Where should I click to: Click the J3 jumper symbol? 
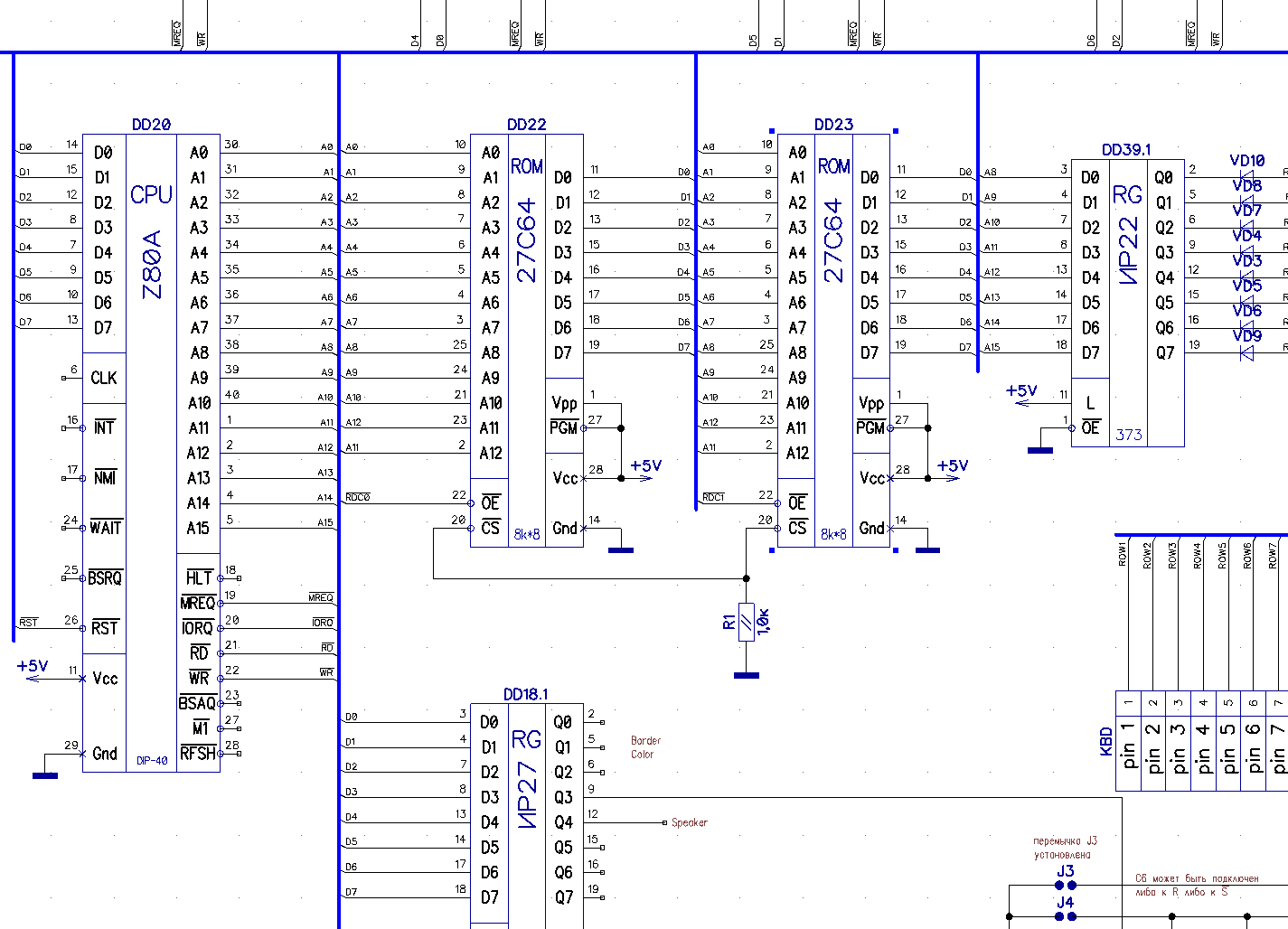coord(1066,886)
